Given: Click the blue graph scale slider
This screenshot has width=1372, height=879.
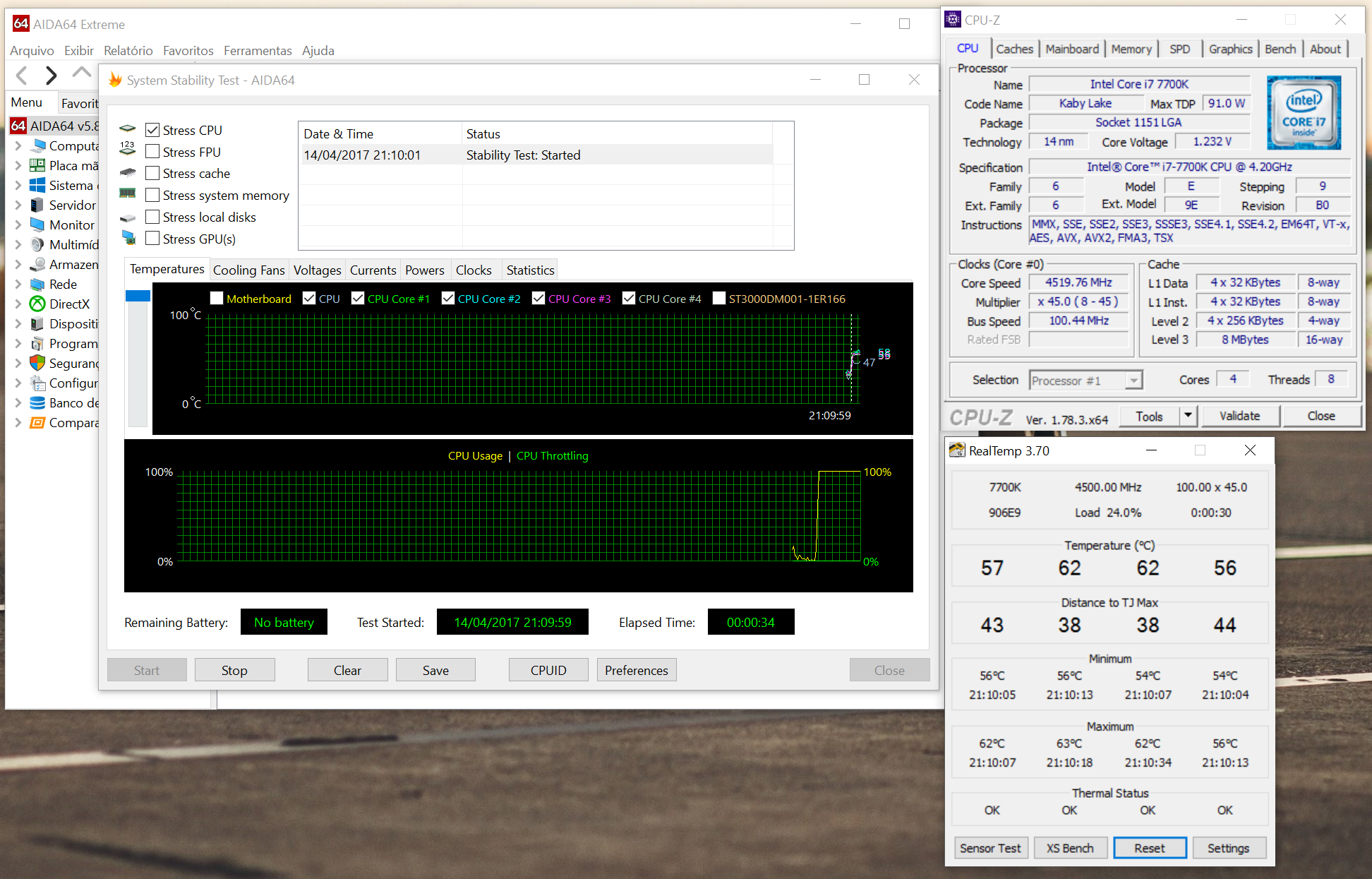Looking at the screenshot, I should click(138, 295).
